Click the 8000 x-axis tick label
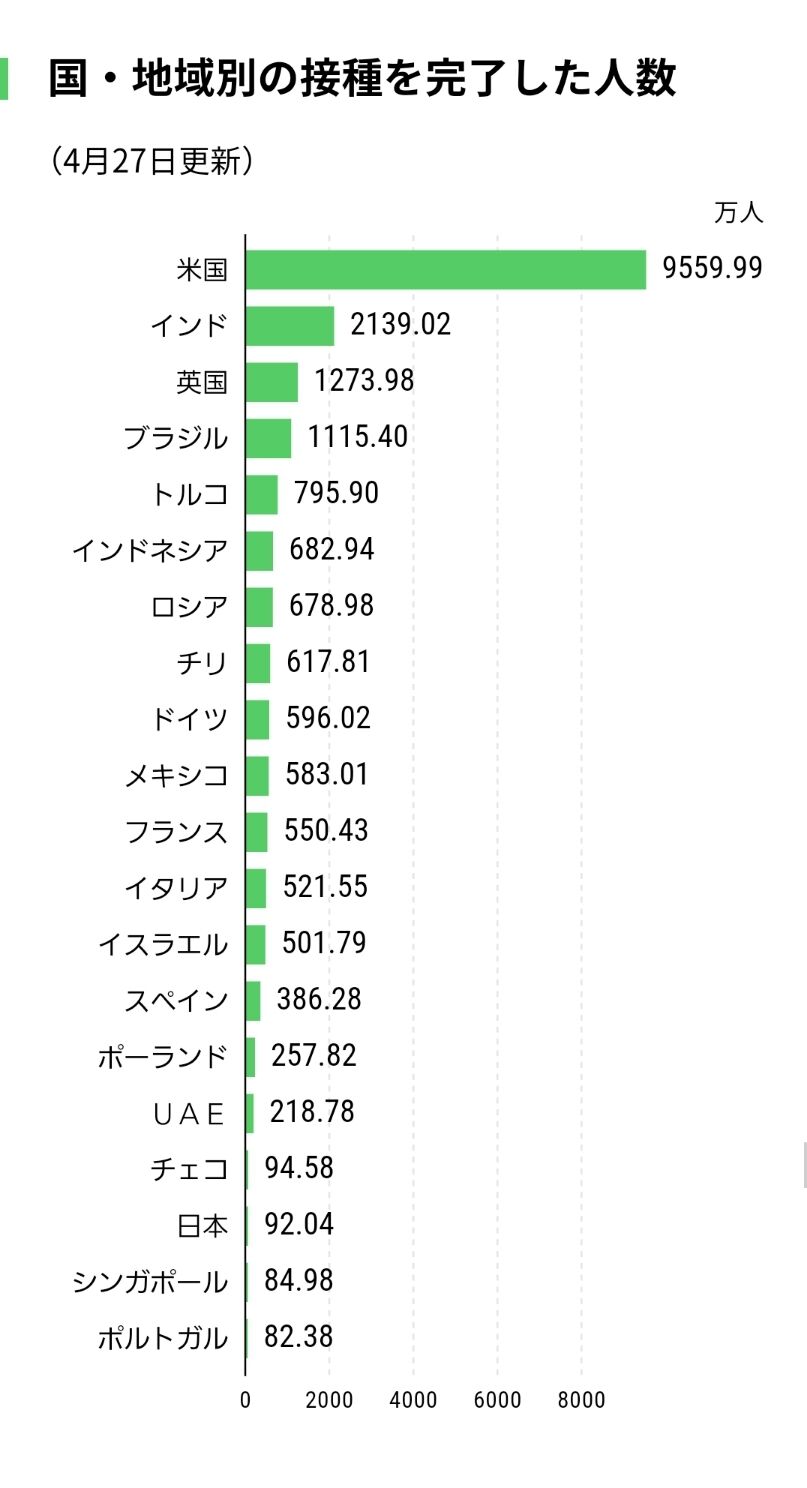This screenshot has height=1488, width=807. [581, 1400]
